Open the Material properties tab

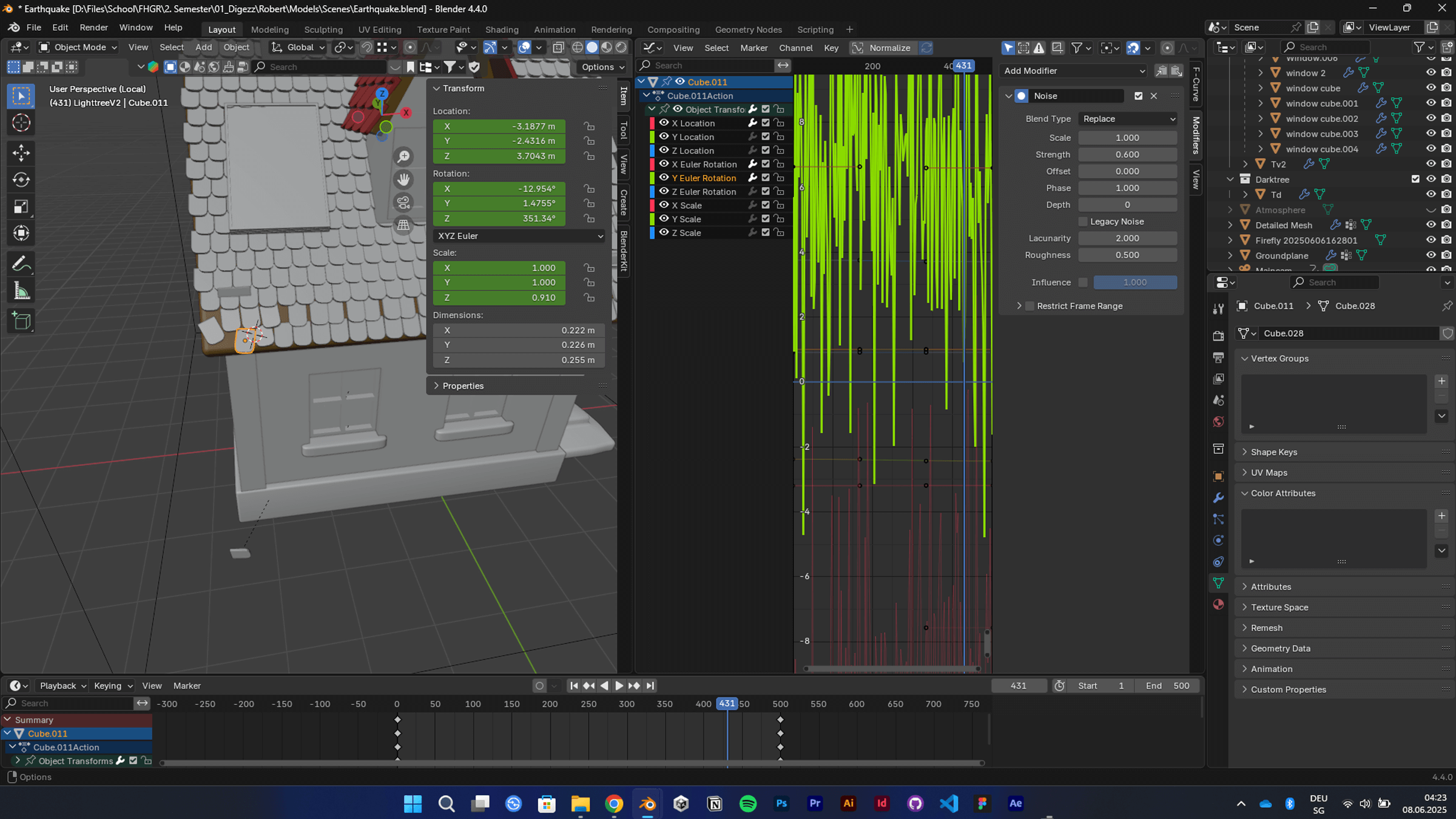pos(1218,604)
